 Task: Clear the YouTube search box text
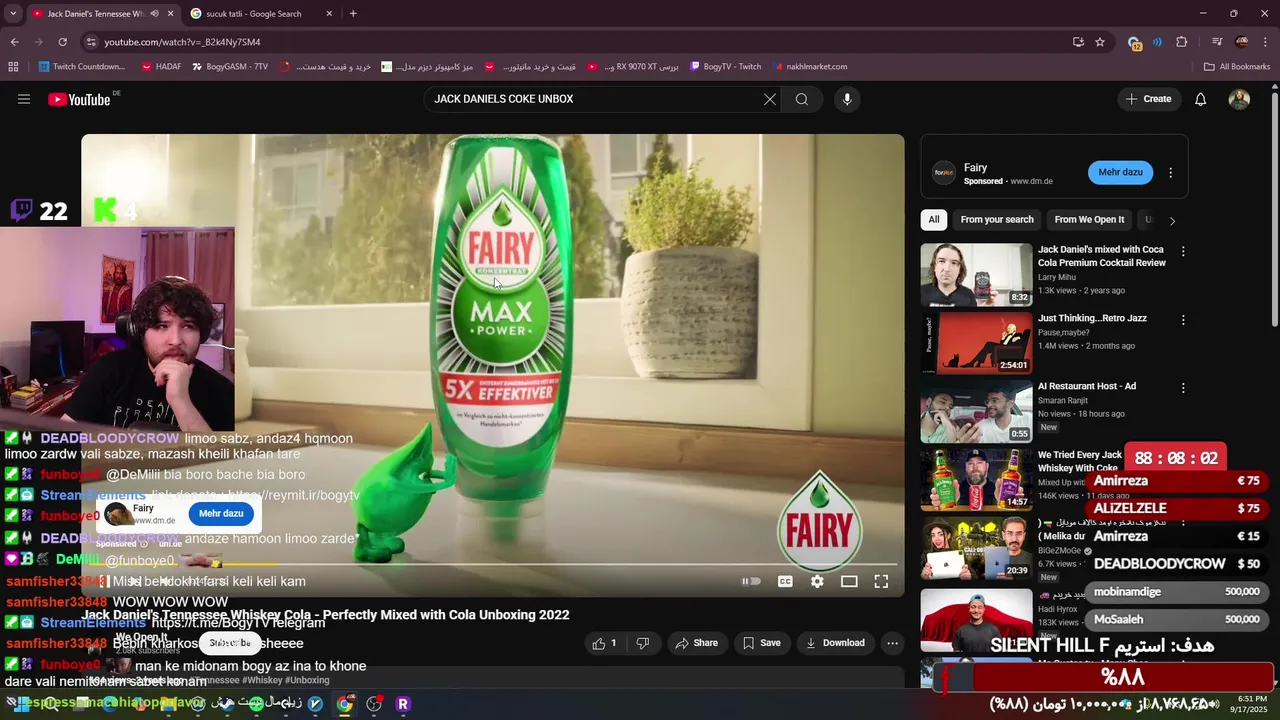(x=770, y=99)
